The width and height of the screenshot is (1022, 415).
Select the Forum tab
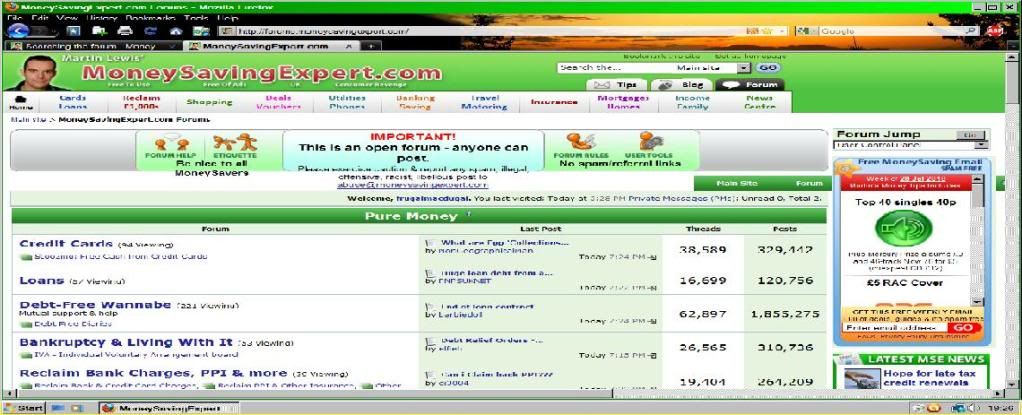(x=750, y=85)
